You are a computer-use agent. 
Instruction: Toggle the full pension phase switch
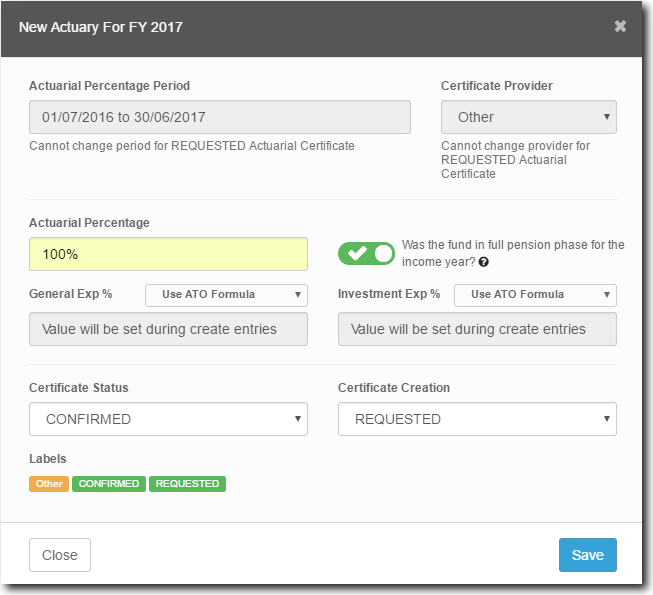pyautogui.click(x=366, y=254)
